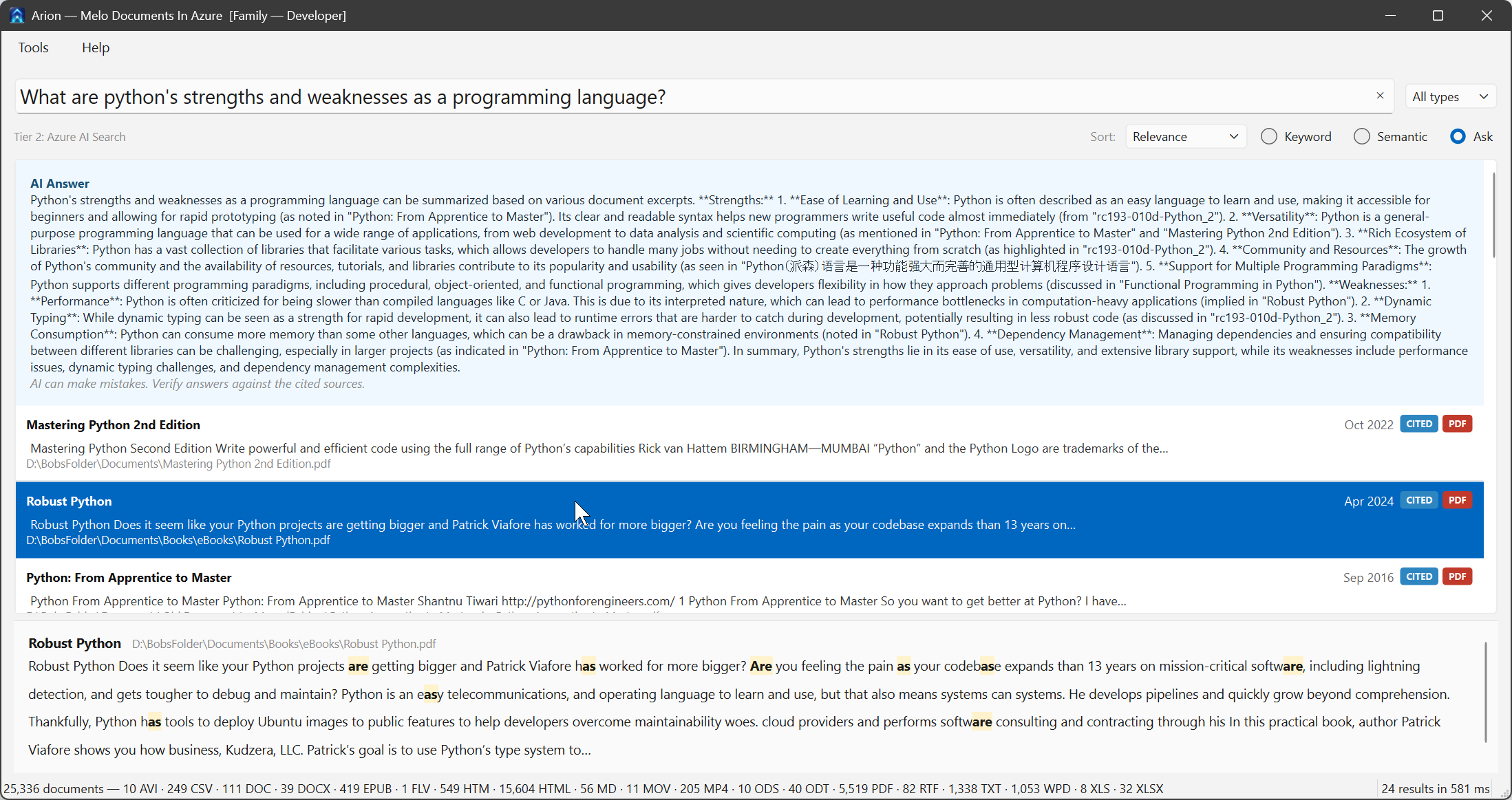
Task: Click the PDF badge on Mastering Python row
Action: point(1457,424)
